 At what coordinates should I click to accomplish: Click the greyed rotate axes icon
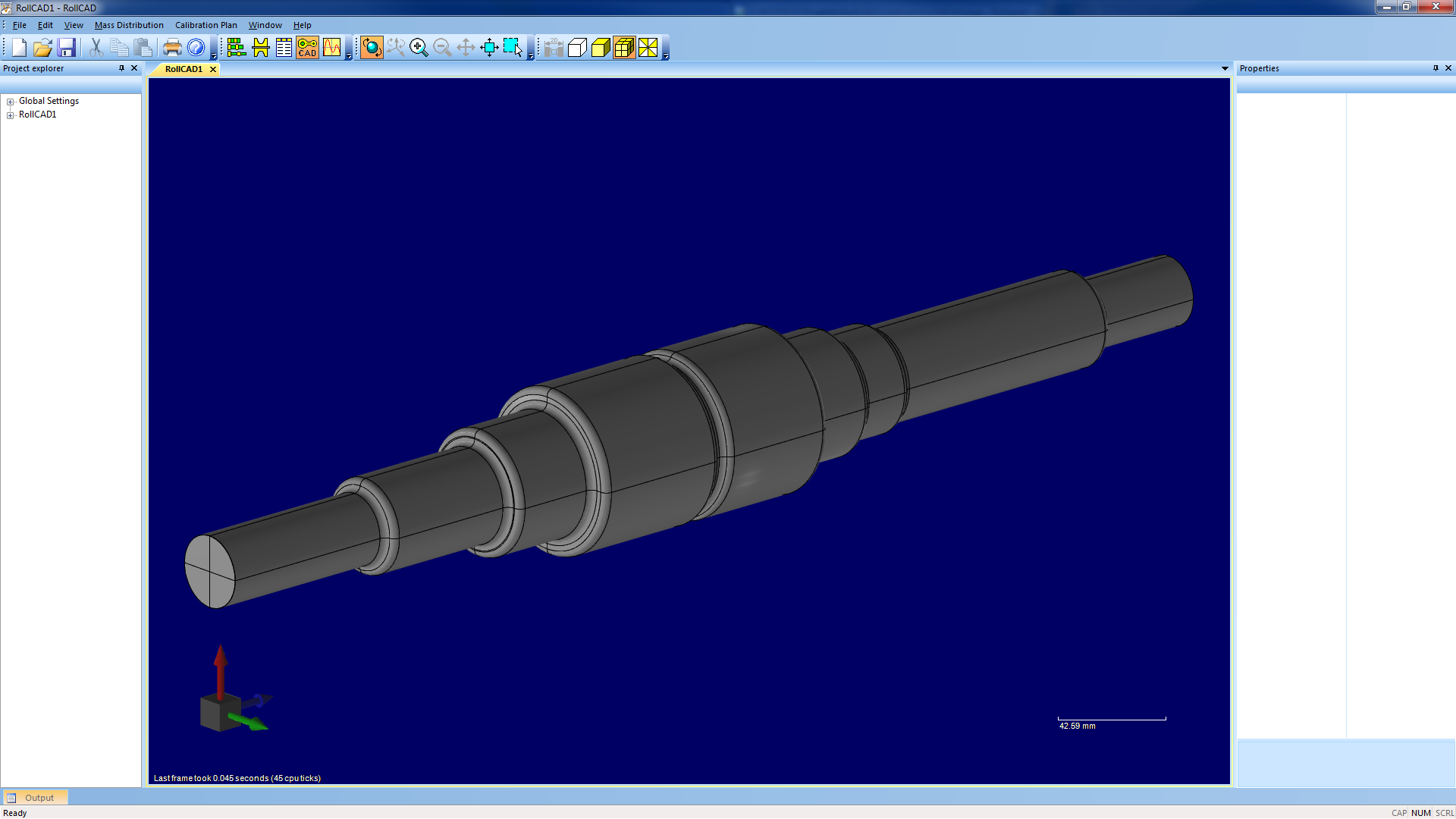tap(395, 48)
